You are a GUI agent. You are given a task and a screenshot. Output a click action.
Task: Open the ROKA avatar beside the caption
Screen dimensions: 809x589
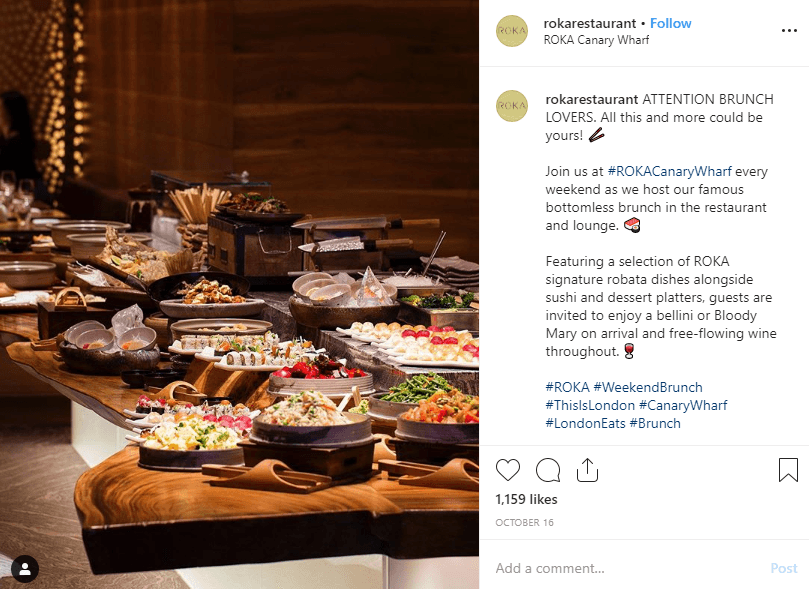click(x=512, y=106)
